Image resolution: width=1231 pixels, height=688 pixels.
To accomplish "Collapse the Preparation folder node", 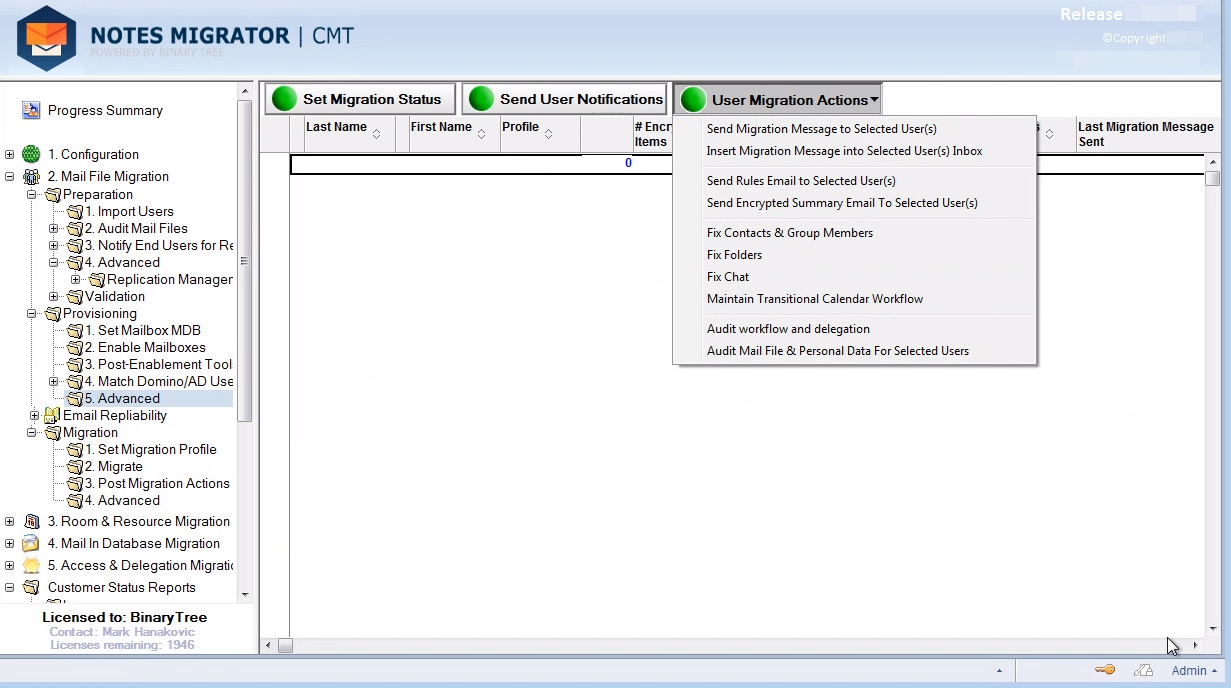I will 32,194.
